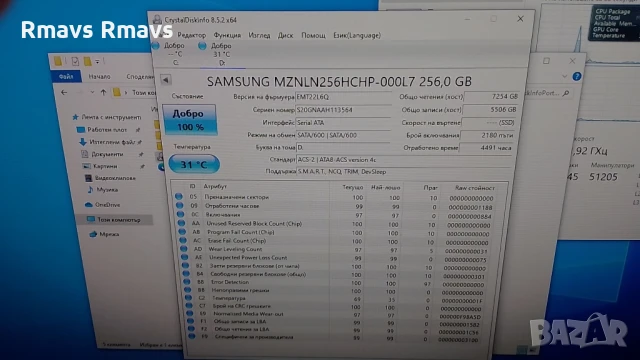Click the properties checkmark icon in Explorer title bar
The width and height of the screenshot is (640, 360).
click(75, 62)
